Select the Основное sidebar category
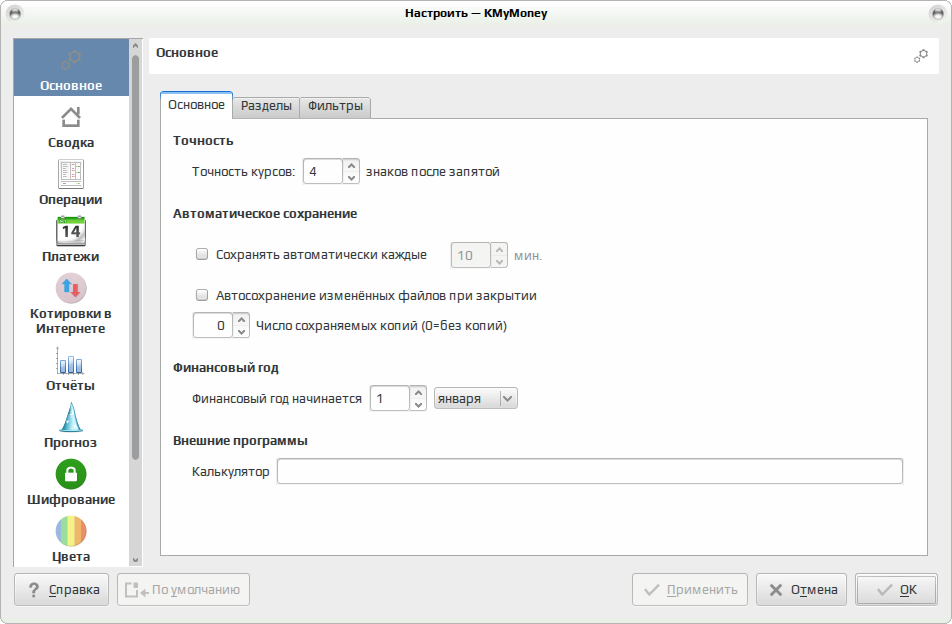 pos(71,67)
